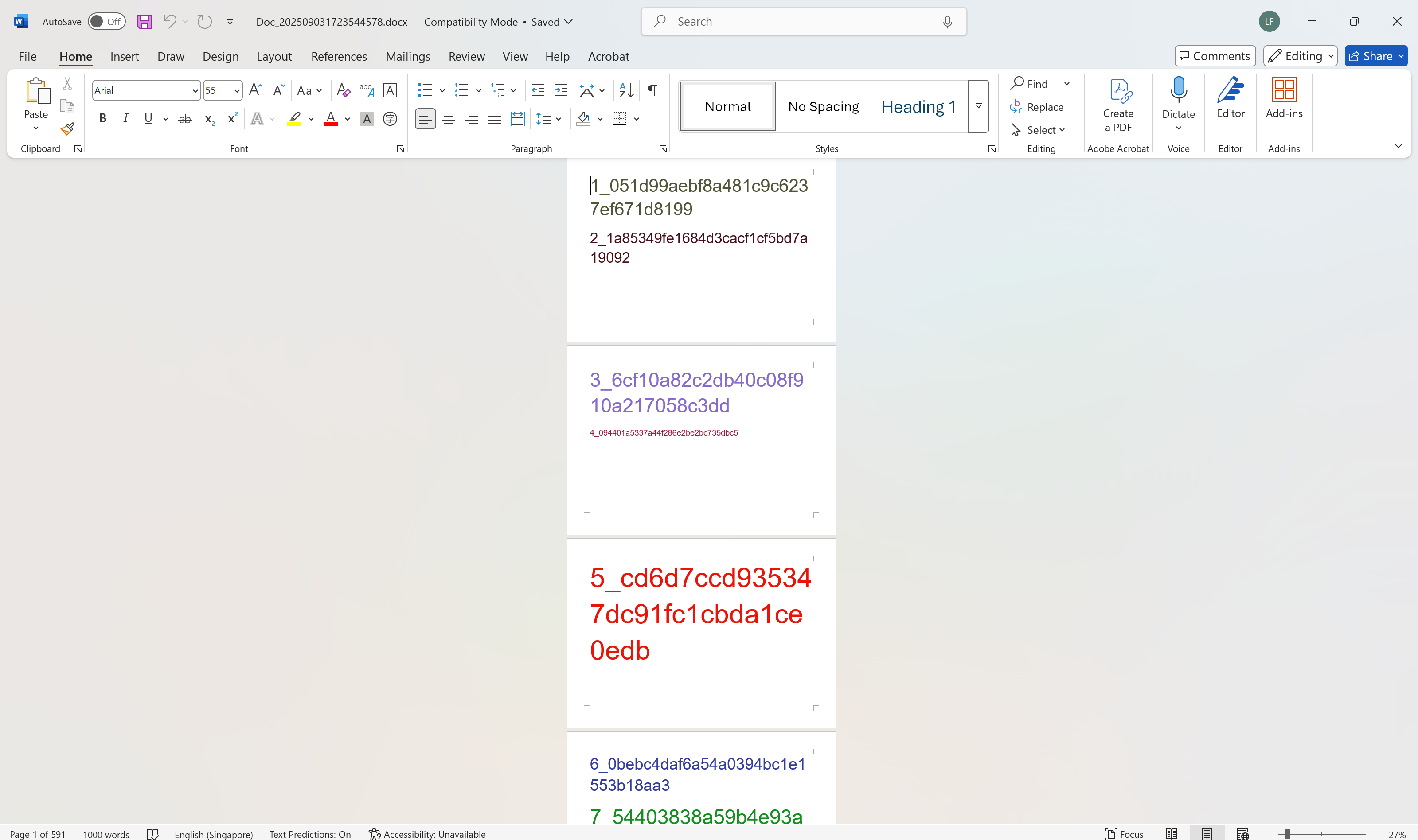Click the Clear All Formatting icon
Viewport: 1418px width, 840px height.
click(343, 90)
